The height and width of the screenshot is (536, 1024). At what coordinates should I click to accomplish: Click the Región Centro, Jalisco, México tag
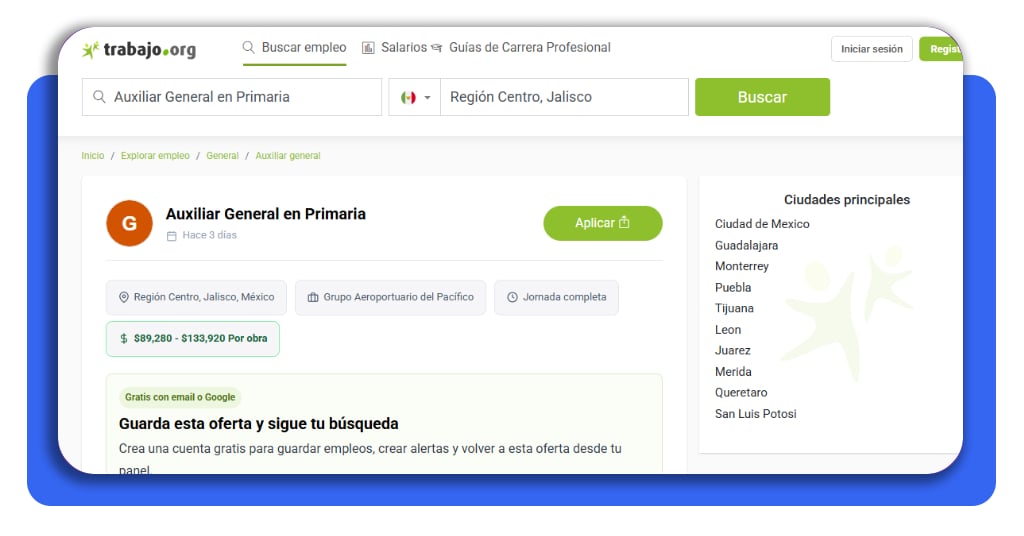coord(196,298)
